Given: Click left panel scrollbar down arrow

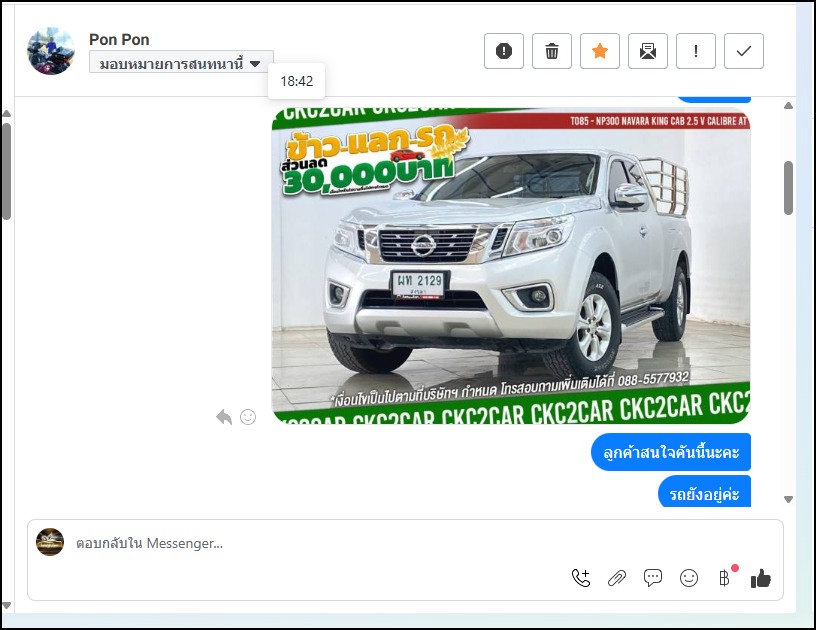Looking at the screenshot, I should tap(7, 606).
